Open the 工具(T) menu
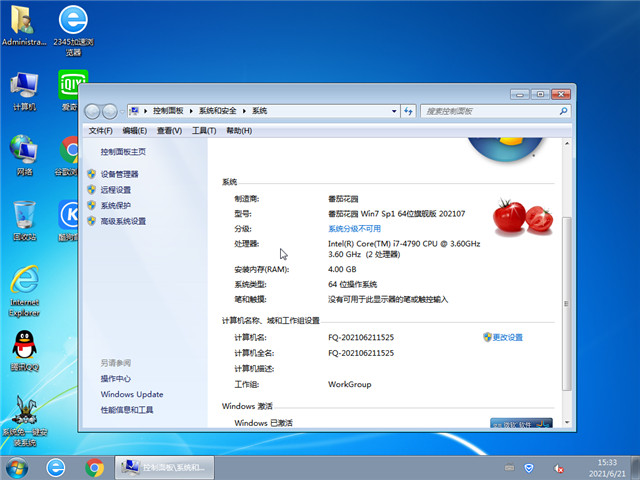Screen dimensions: 640x480 (x=204, y=131)
